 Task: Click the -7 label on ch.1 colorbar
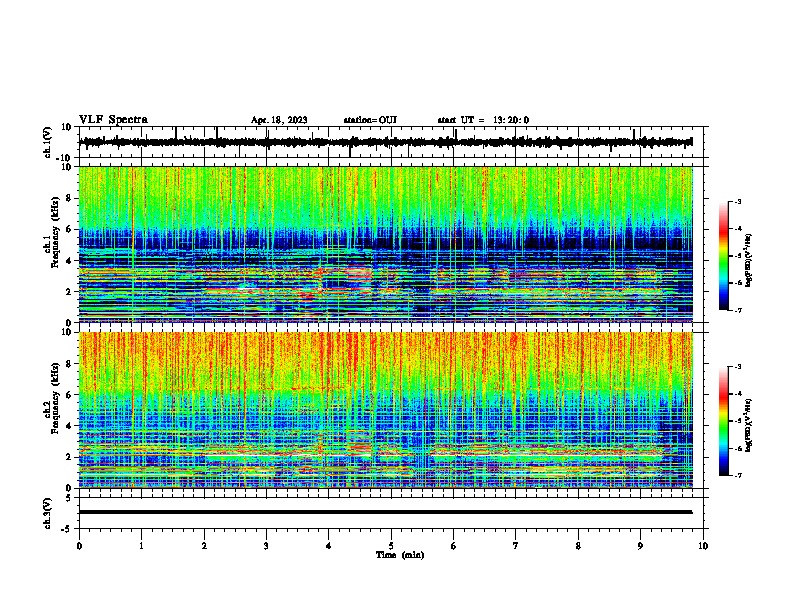(x=738, y=310)
